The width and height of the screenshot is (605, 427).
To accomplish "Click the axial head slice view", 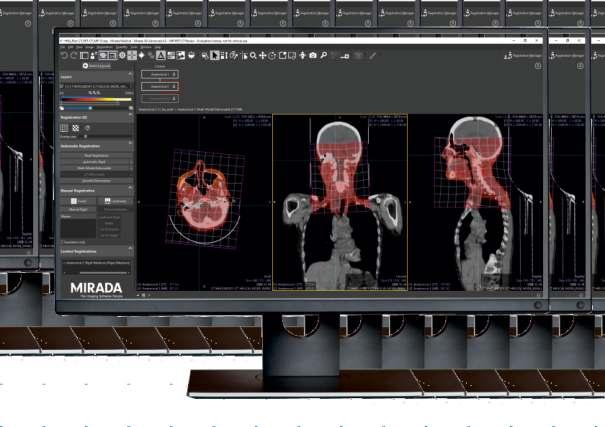I will [x=204, y=202].
